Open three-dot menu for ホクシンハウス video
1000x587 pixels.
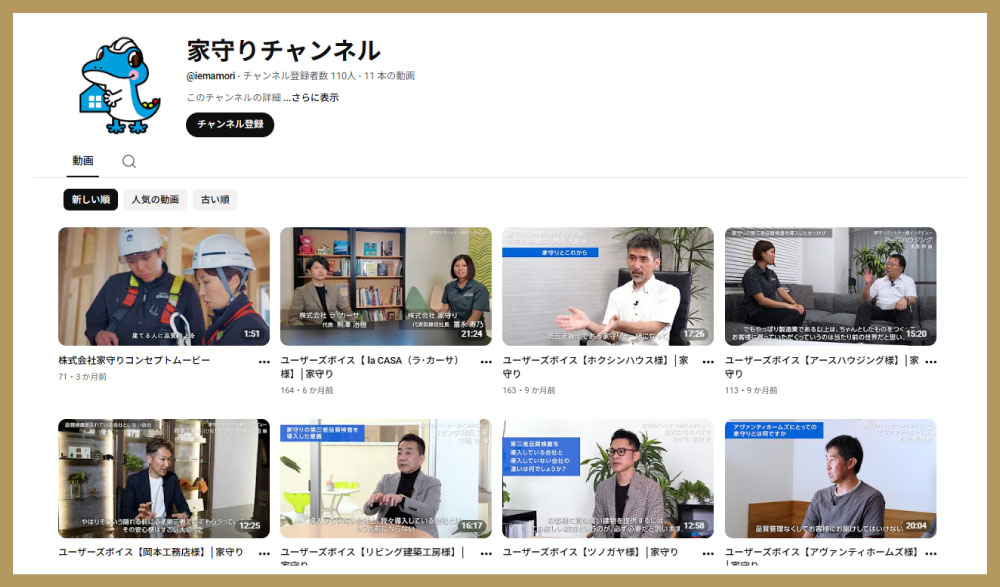[708, 362]
